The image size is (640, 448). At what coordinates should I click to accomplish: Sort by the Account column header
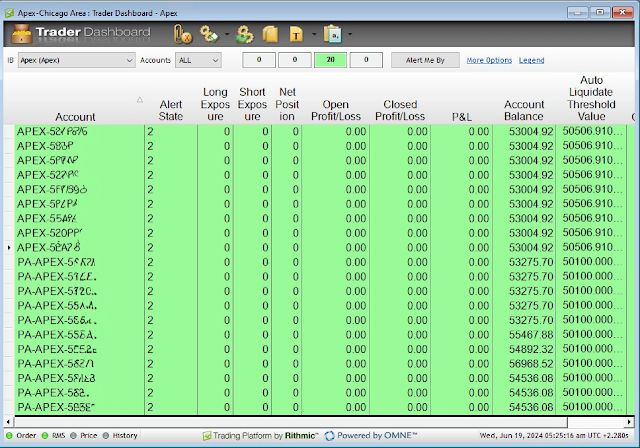coord(75,117)
